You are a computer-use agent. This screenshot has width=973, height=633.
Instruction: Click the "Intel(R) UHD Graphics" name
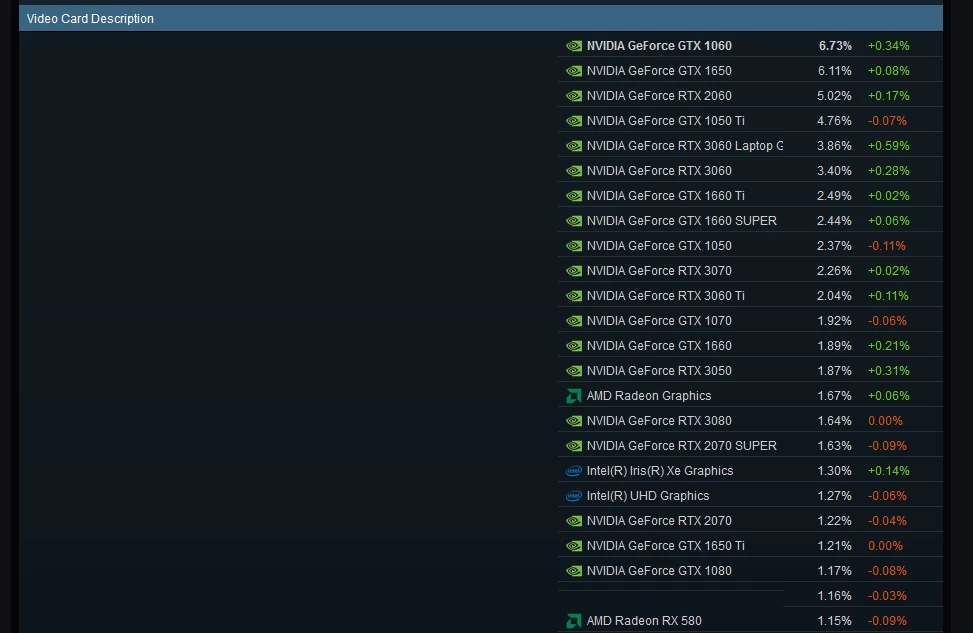(x=648, y=496)
